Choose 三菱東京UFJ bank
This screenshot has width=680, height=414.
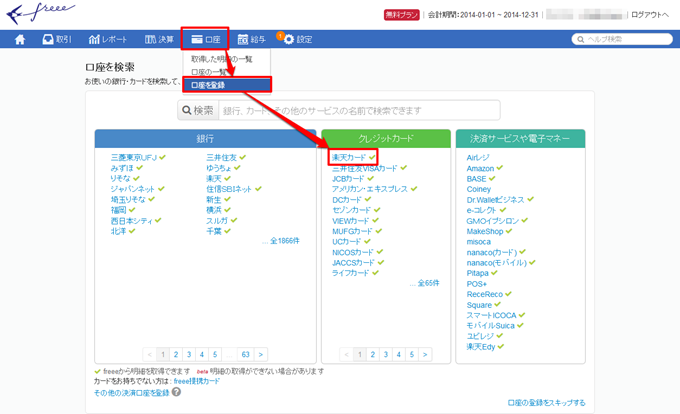point(134,157)
